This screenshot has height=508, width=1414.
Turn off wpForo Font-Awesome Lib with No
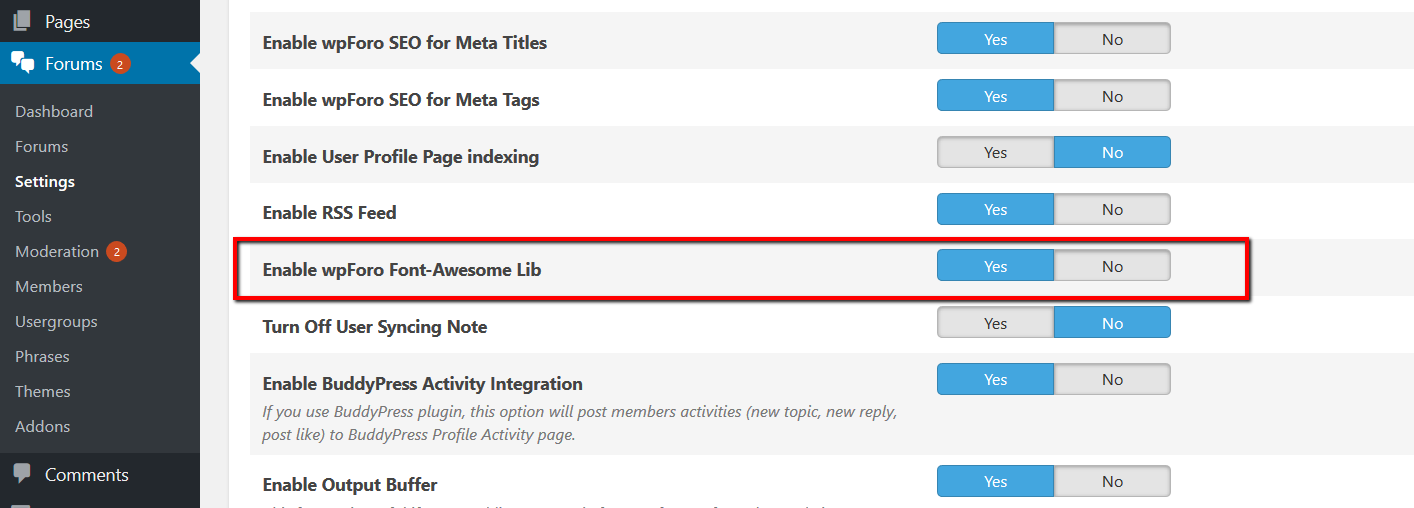(1112, 267)
